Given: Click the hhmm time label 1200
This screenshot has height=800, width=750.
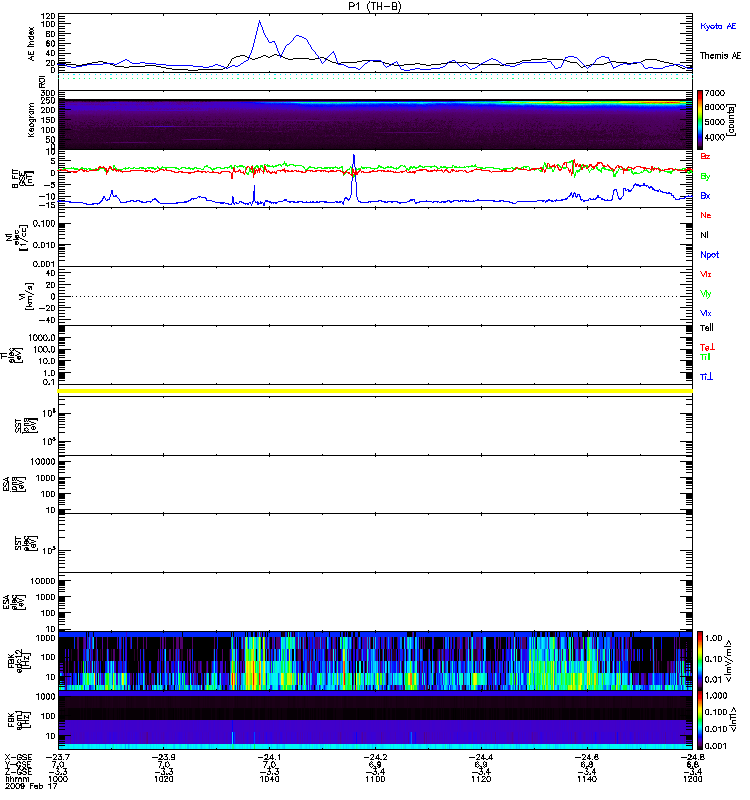Looking at the screenshot, I should 692,779.
